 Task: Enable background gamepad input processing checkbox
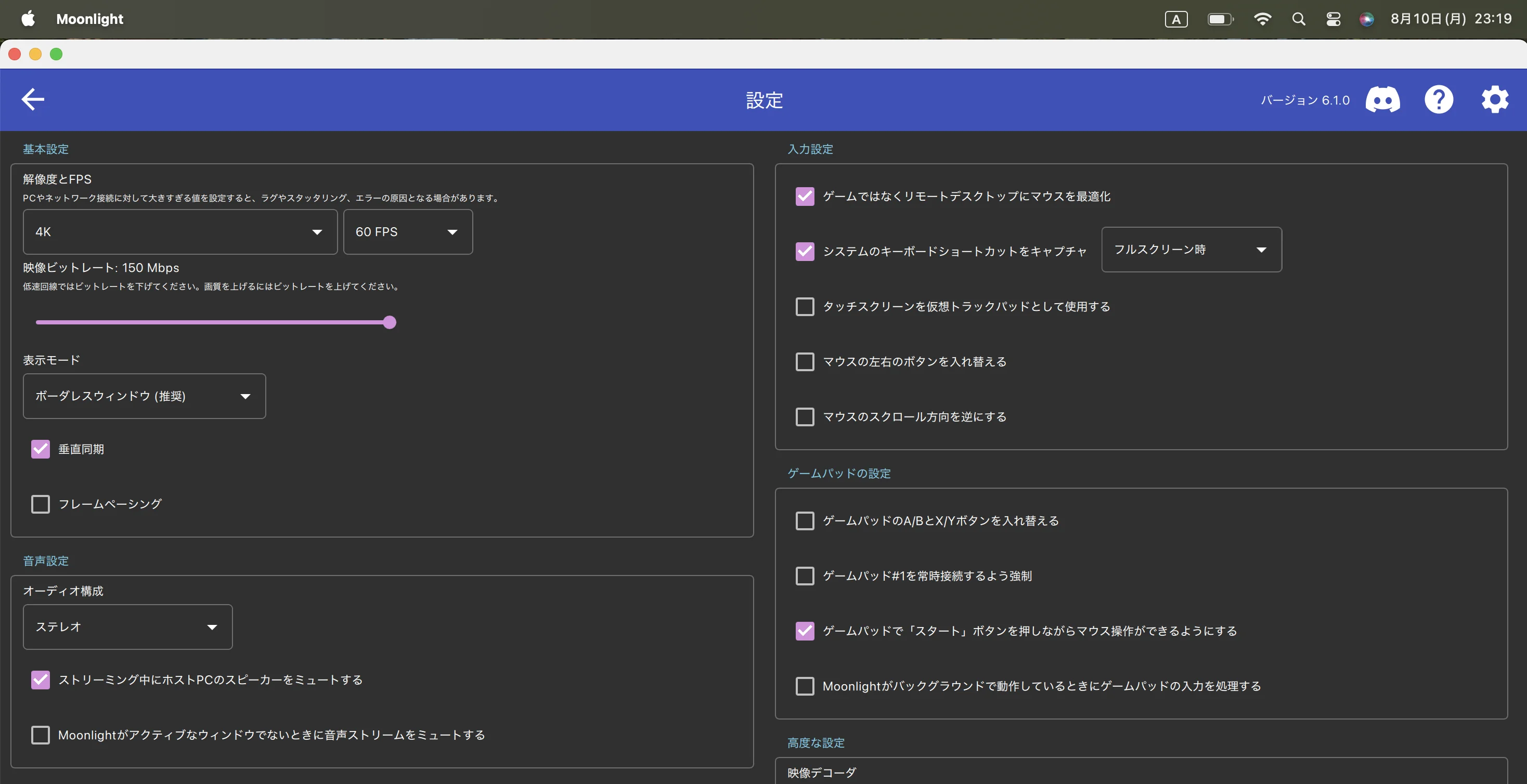(805, 686)
